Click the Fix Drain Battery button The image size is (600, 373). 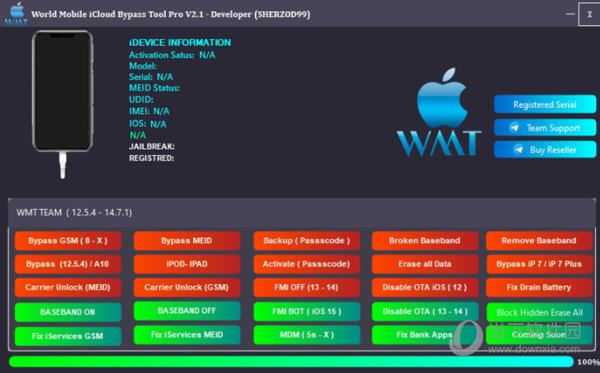[539, 287]
